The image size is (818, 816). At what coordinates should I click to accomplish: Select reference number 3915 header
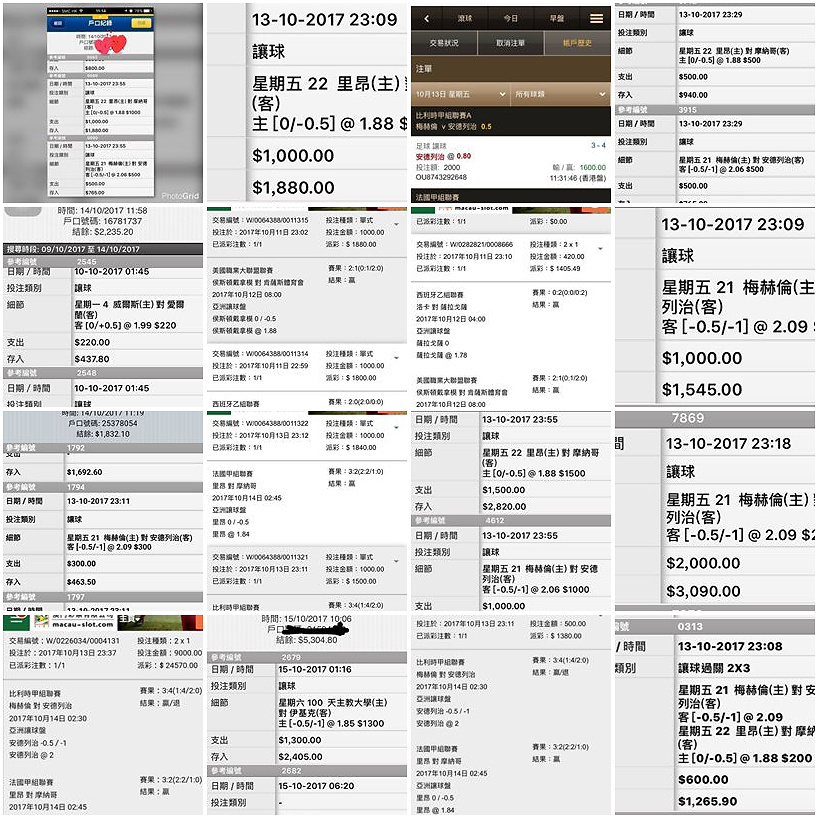tap(715, 110)
